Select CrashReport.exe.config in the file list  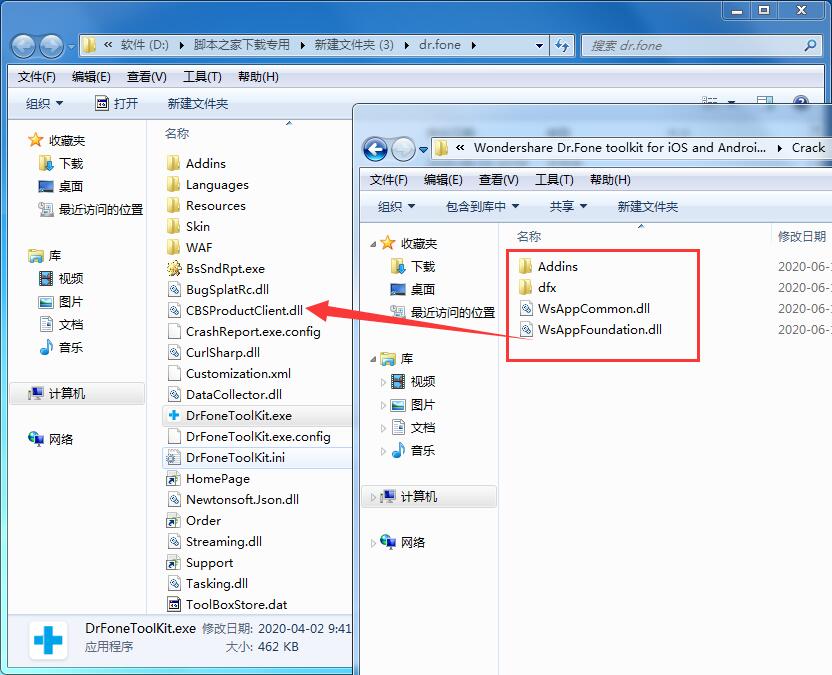(x=253, y=332)
